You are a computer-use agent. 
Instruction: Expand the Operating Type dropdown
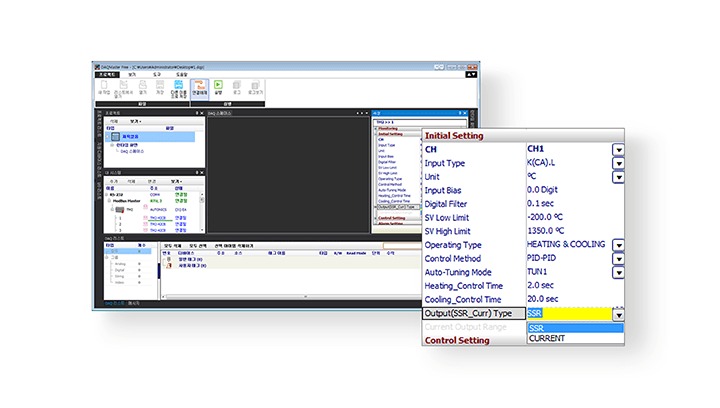tap(619, 245)
